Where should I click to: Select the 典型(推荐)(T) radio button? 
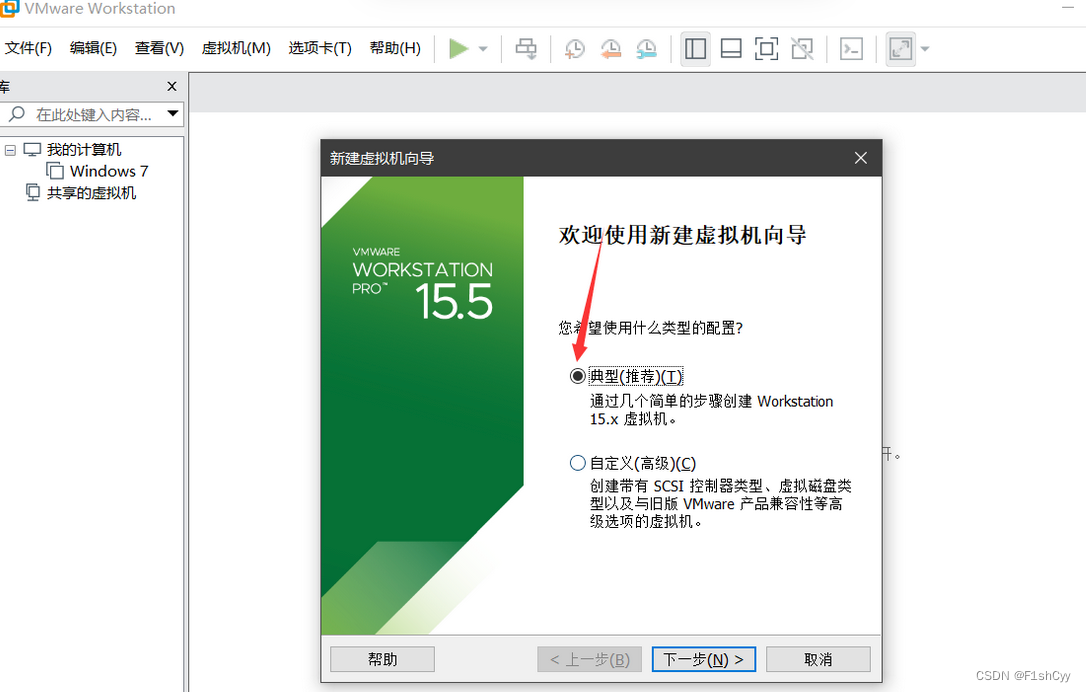click(x=577, y=376)
